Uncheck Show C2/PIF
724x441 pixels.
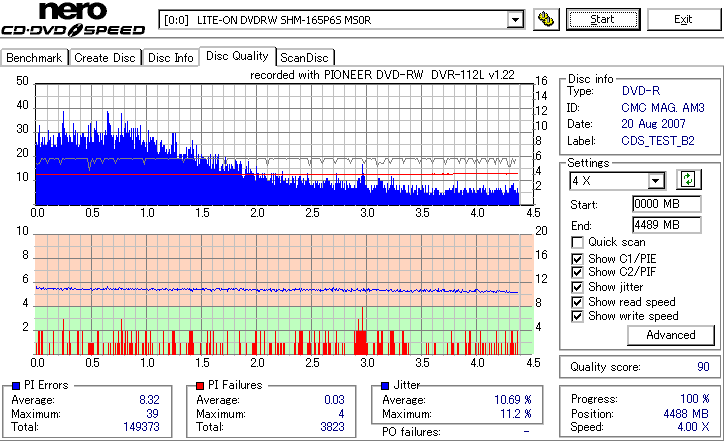(x=577, y=272)
